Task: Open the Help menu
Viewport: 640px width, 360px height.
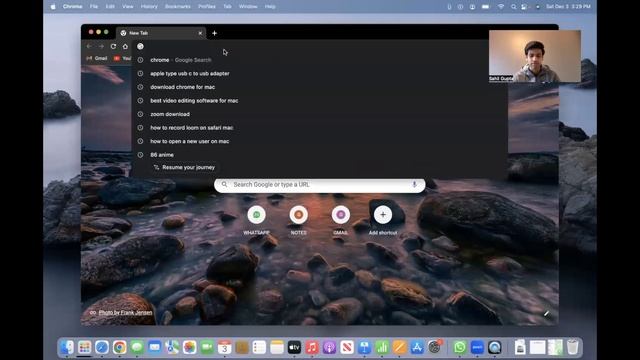Action: [x=270, y=7]
